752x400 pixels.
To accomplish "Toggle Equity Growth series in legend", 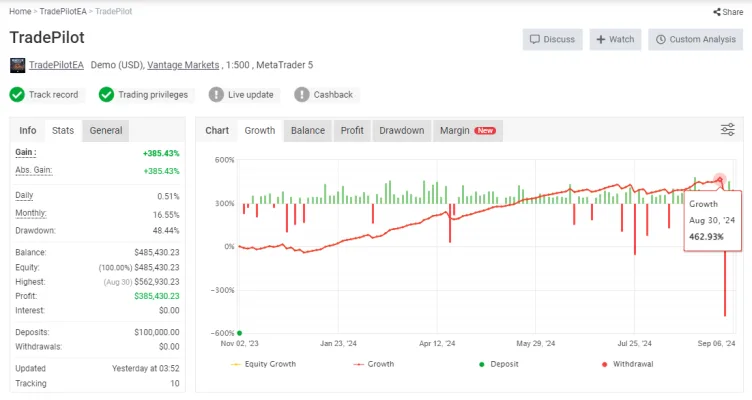I will point(263,364).
